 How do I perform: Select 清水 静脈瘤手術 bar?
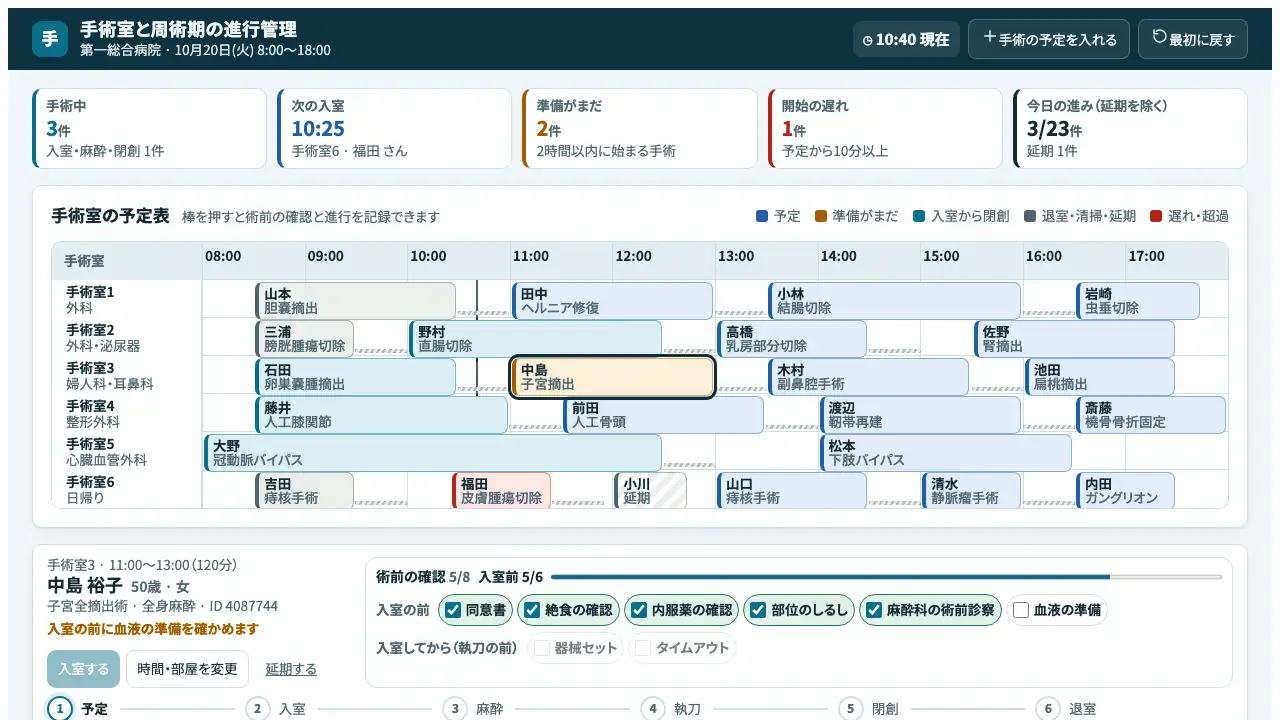pyautogui.click(x=971, y=491)
